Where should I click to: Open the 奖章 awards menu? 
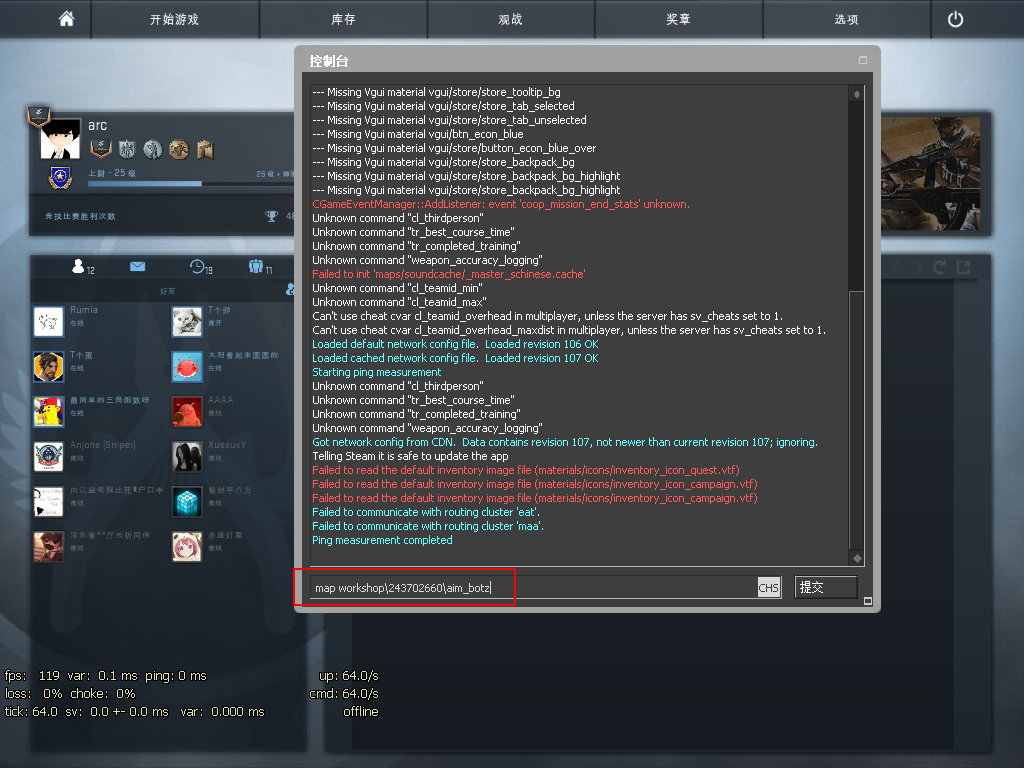[x=678, y=19]
